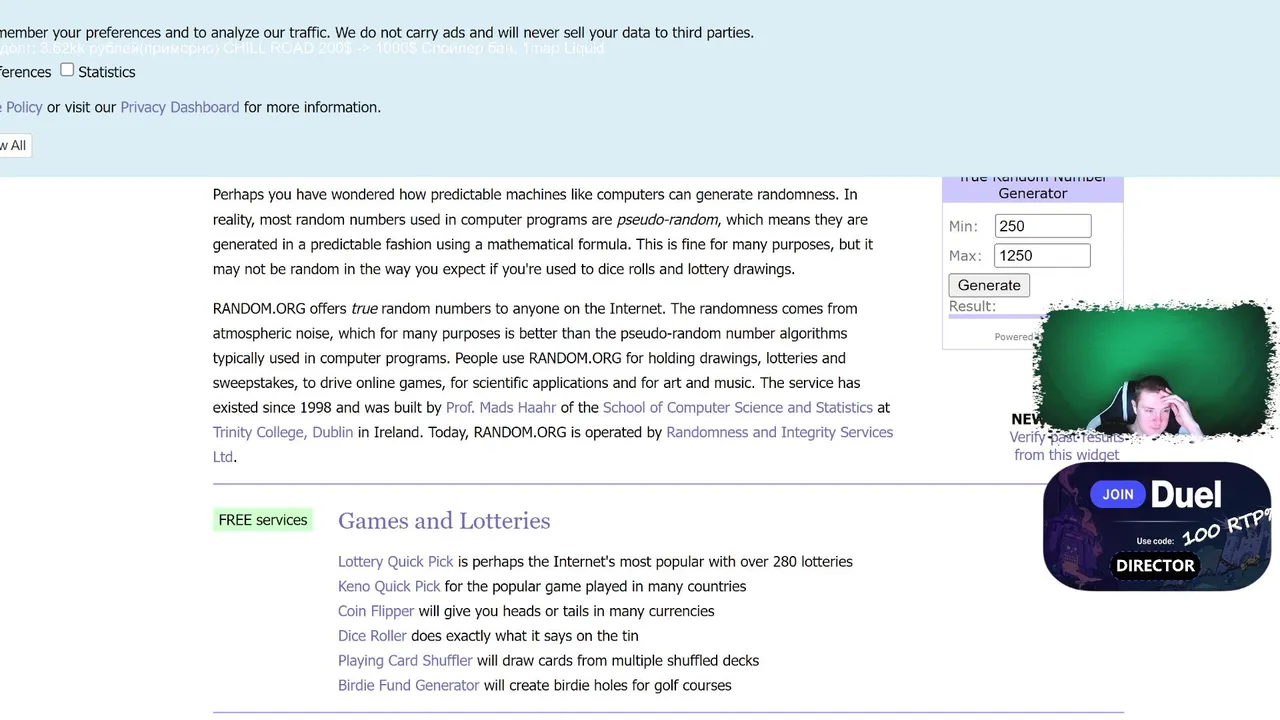Open Prof. Mads Haahr link
This screenshot has height=720, width=1280.
[501, 407]
